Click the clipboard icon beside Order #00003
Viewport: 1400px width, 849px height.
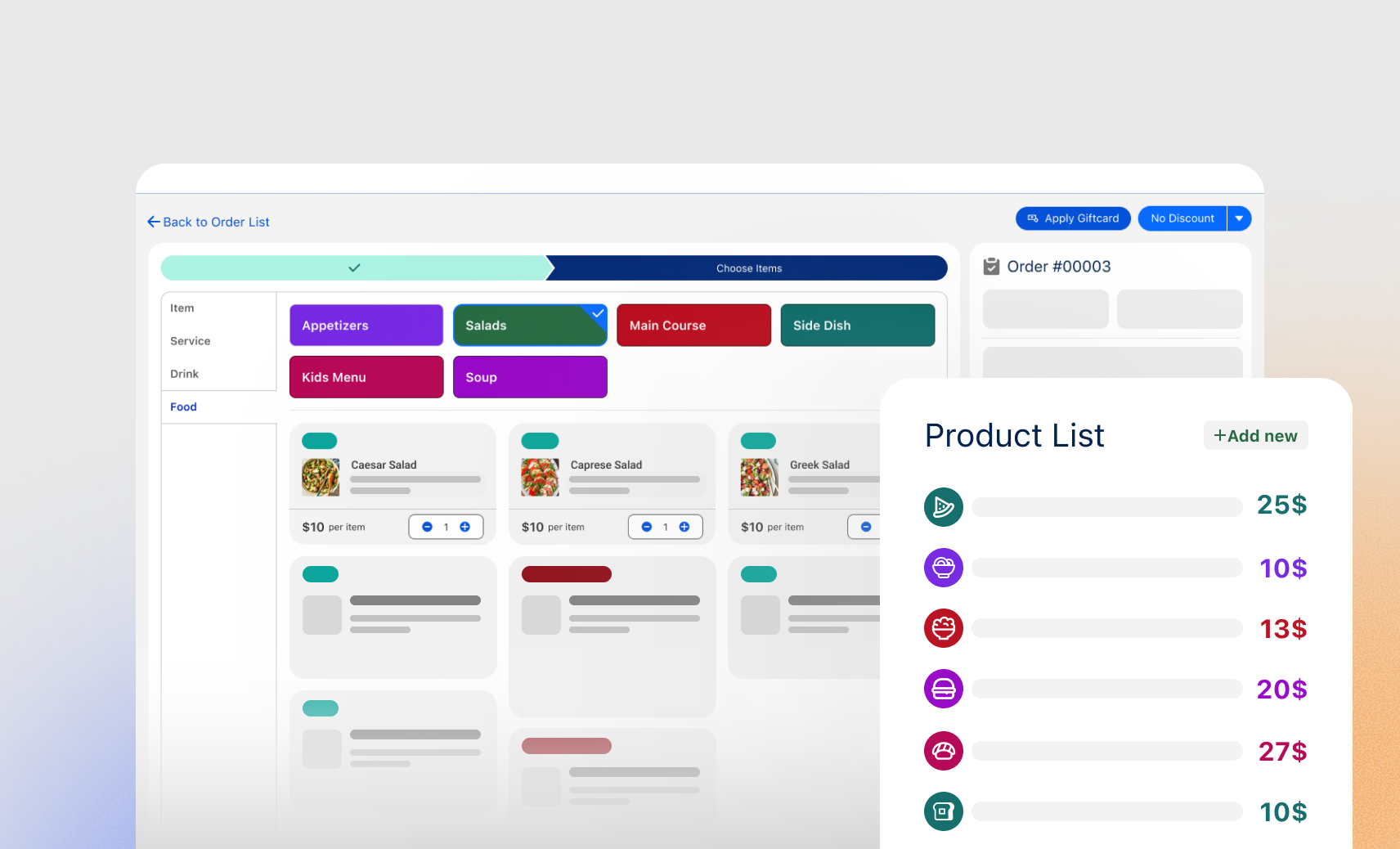[991, 267]
